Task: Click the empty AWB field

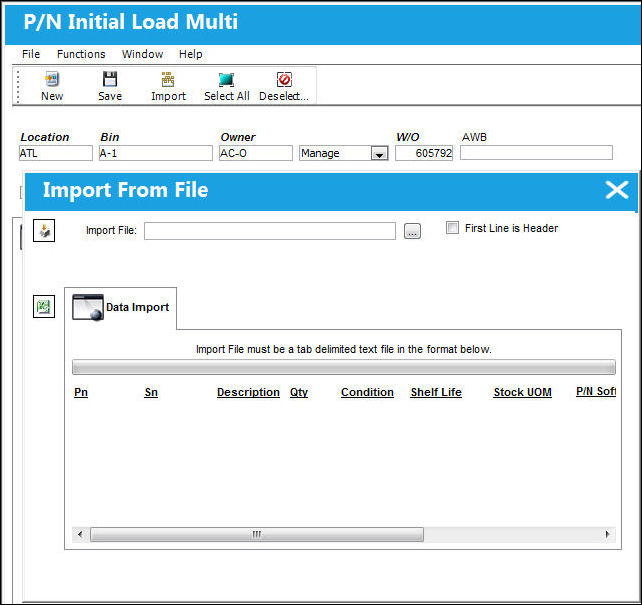Action: (x=536, y=153)
